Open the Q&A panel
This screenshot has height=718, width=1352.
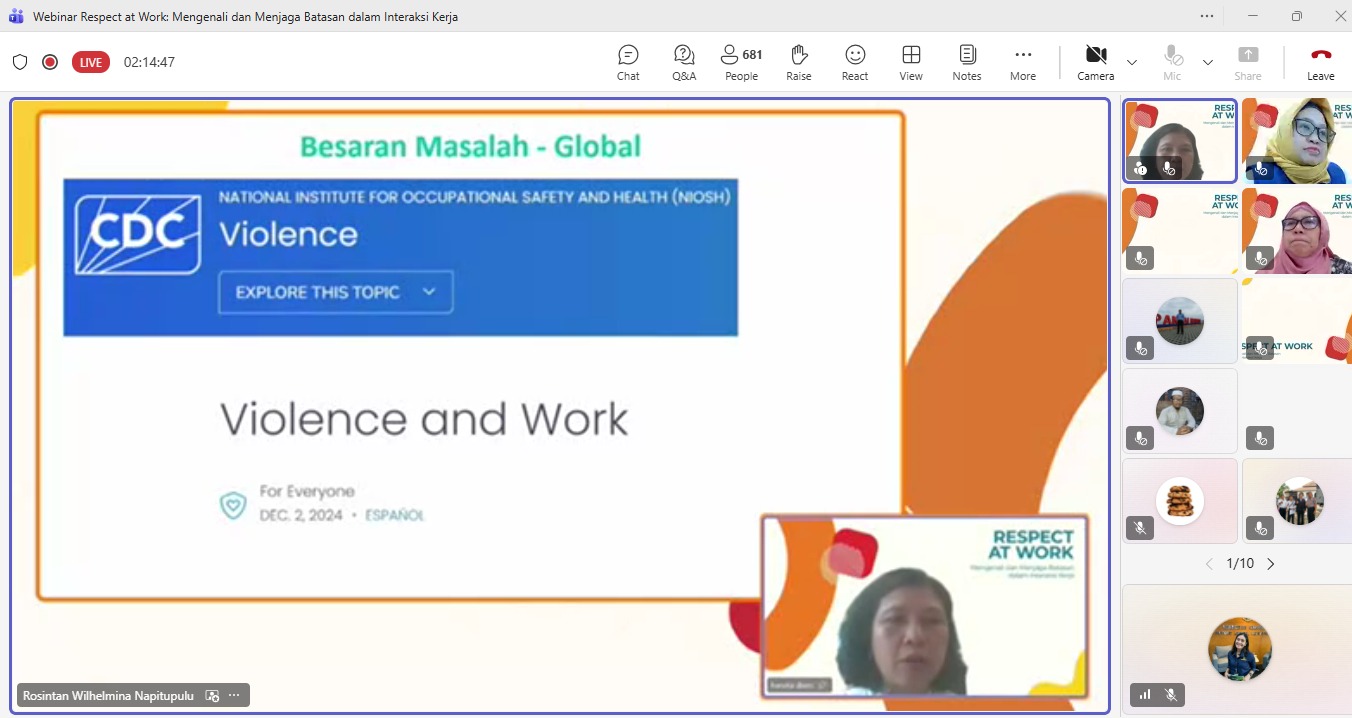point(684,62)
